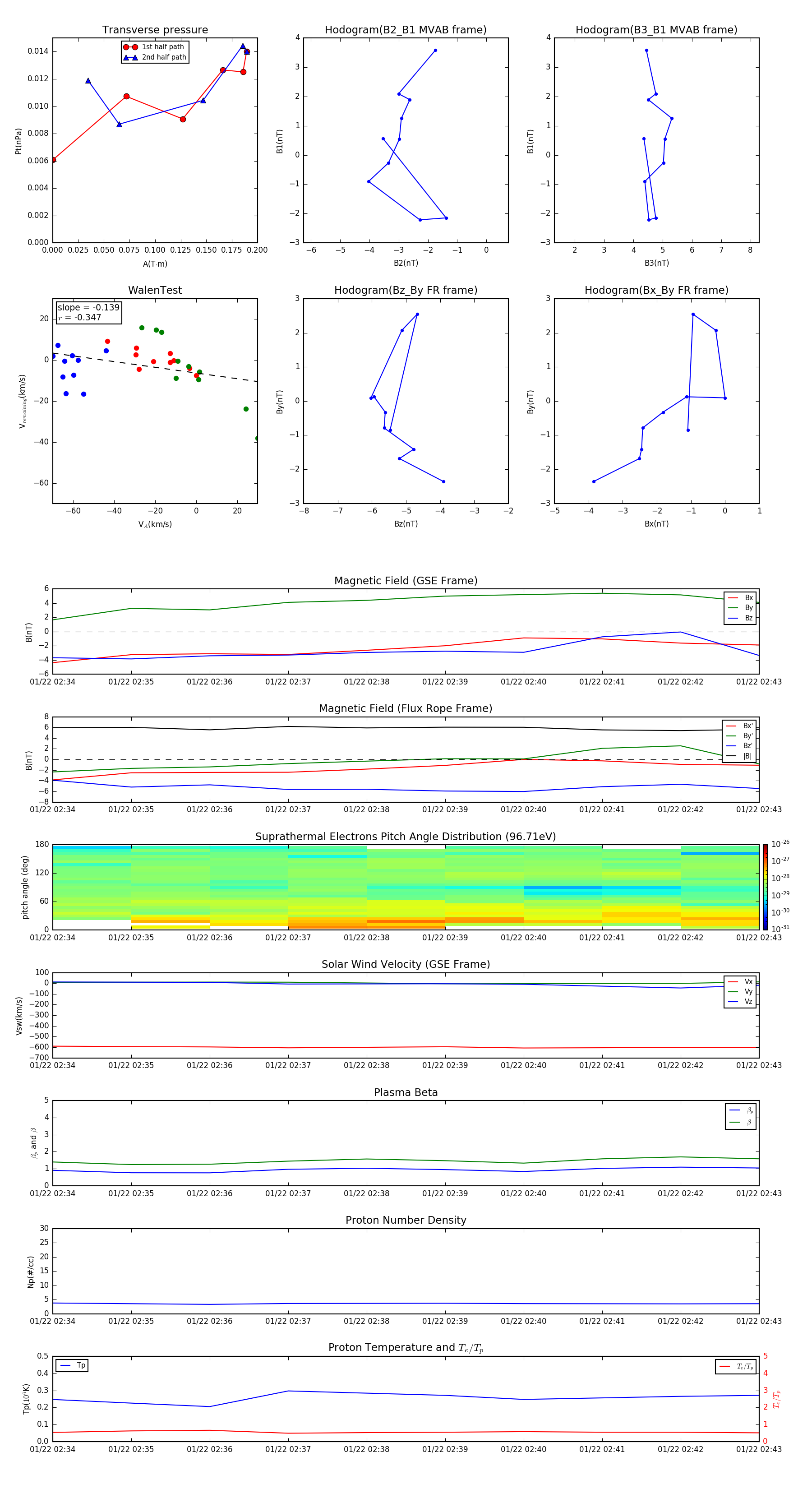Select the βp legend entry in Plasma Beta

tap(741, 1110)
